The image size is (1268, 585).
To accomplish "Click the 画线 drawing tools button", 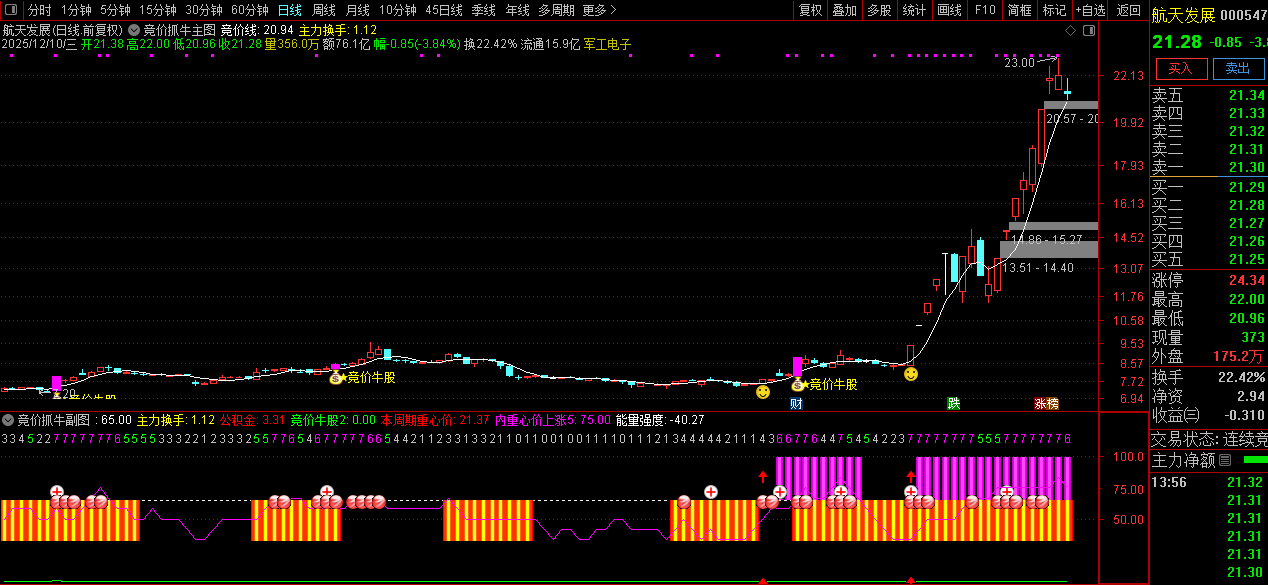I will pos(949,10).
